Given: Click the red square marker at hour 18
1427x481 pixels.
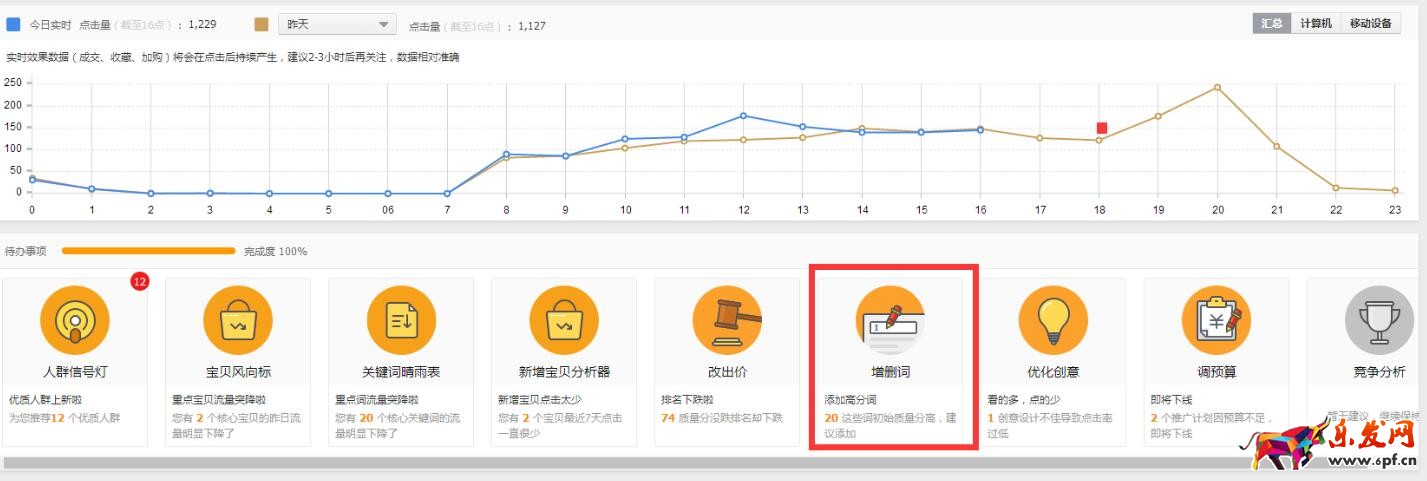Looking at the screenshot, I should click(x=1101, y=128).
